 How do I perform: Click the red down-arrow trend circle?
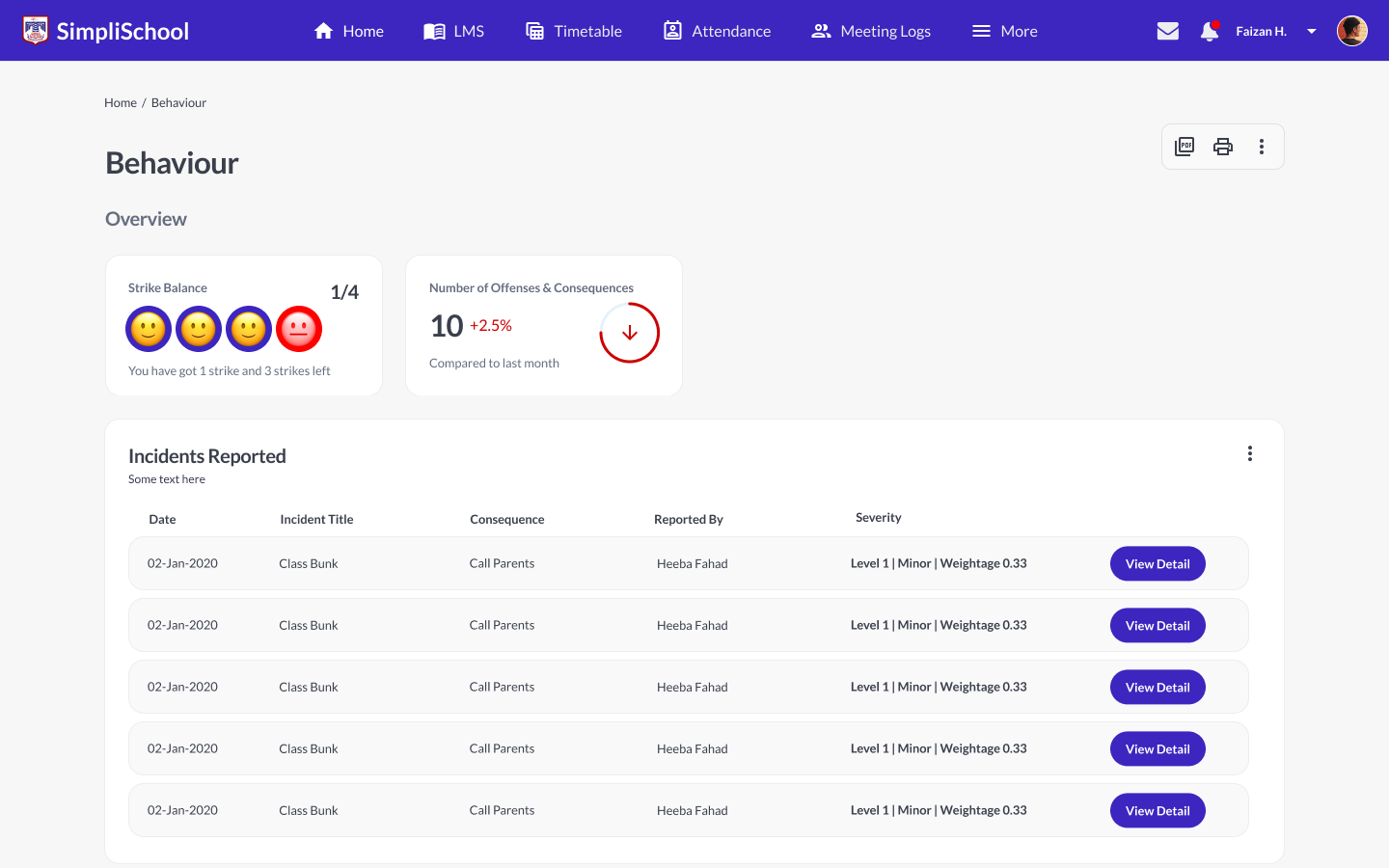pyautogui.click(x=630, y=333)
